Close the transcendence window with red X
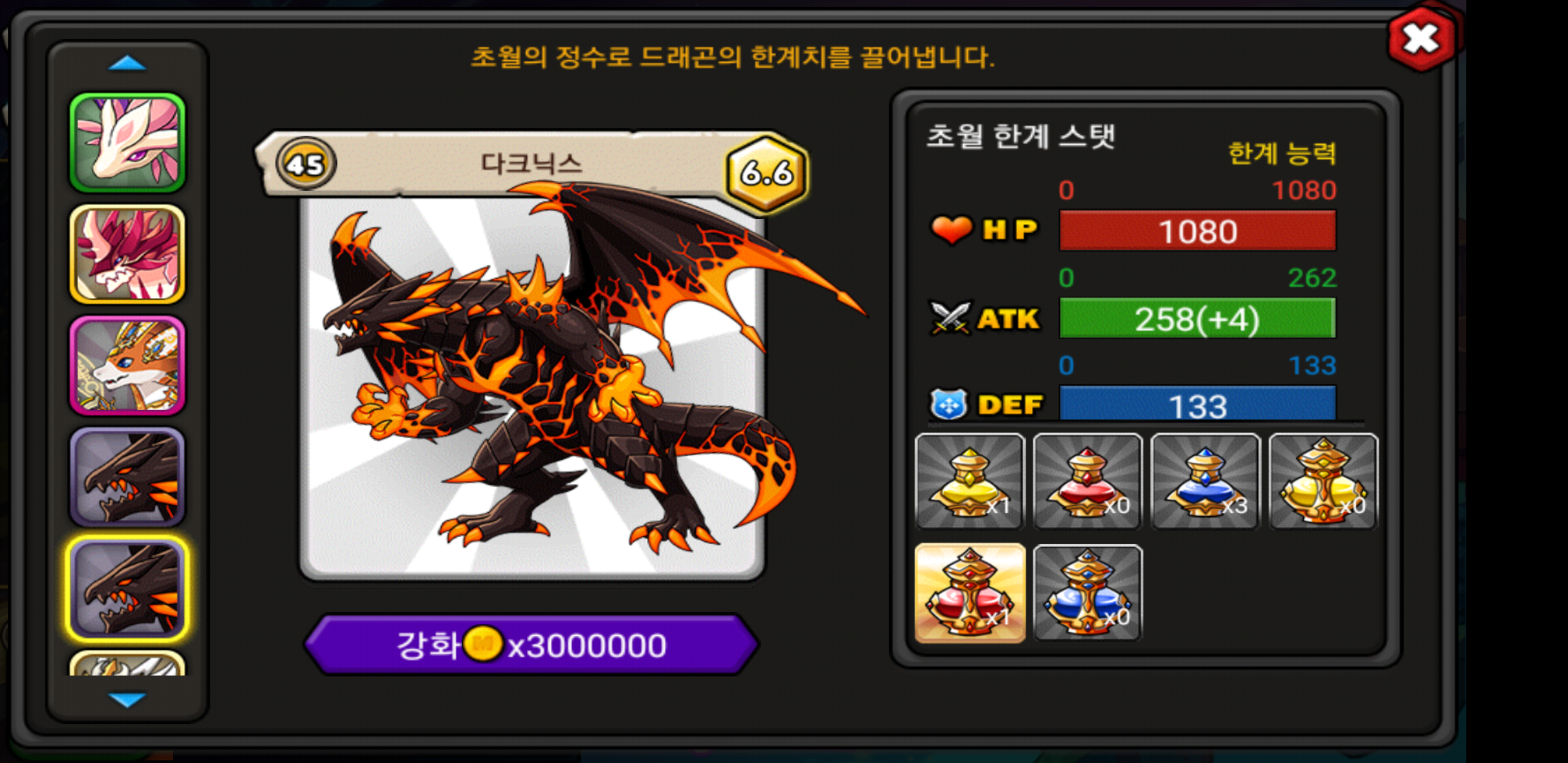1568x763 pixels. coord(1421,38)
